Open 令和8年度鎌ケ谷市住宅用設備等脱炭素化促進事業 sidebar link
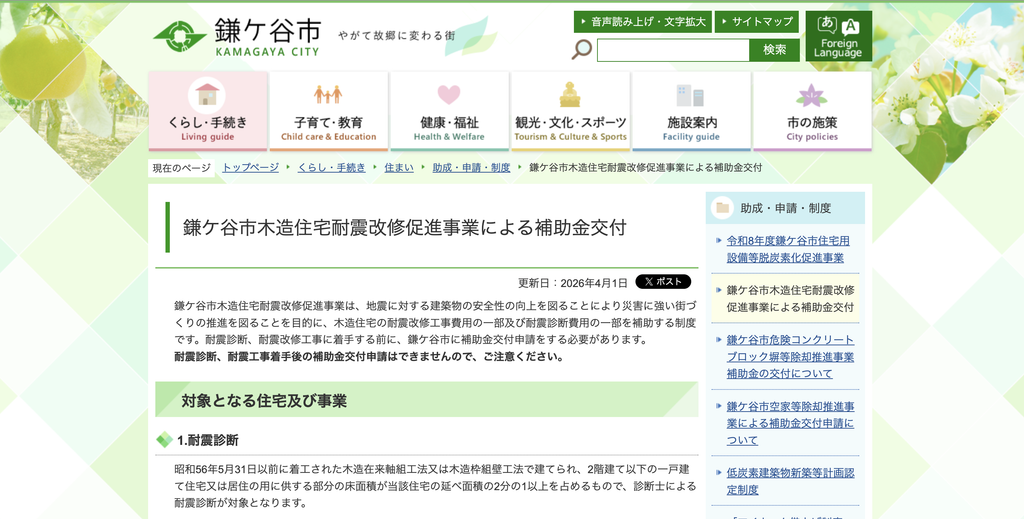 tap(788, 249)
